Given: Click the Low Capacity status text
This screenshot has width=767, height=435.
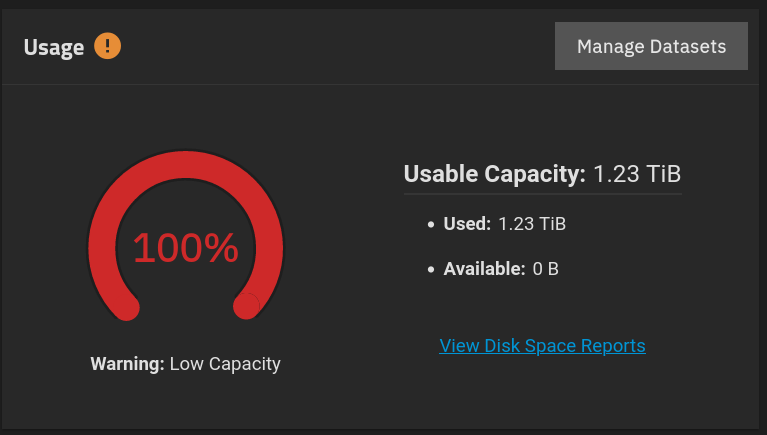Looking at the screenshot, I should click(225, 364).
